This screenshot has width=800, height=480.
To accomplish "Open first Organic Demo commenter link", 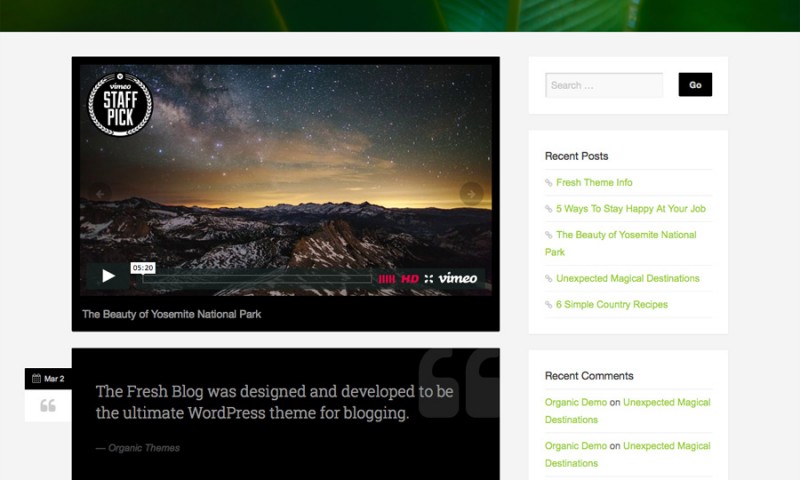I will [576, 402].
